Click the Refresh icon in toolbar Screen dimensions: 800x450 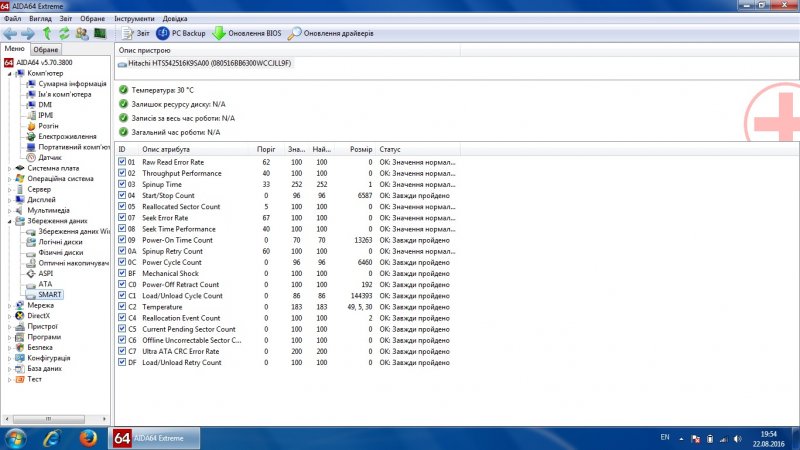pos(63,33)
